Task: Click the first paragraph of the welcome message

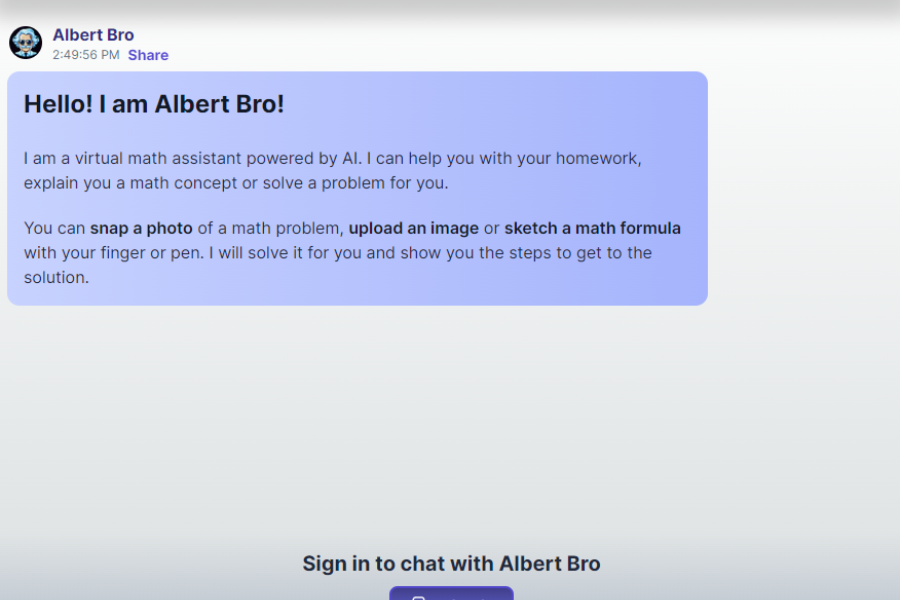Action: 332,170
